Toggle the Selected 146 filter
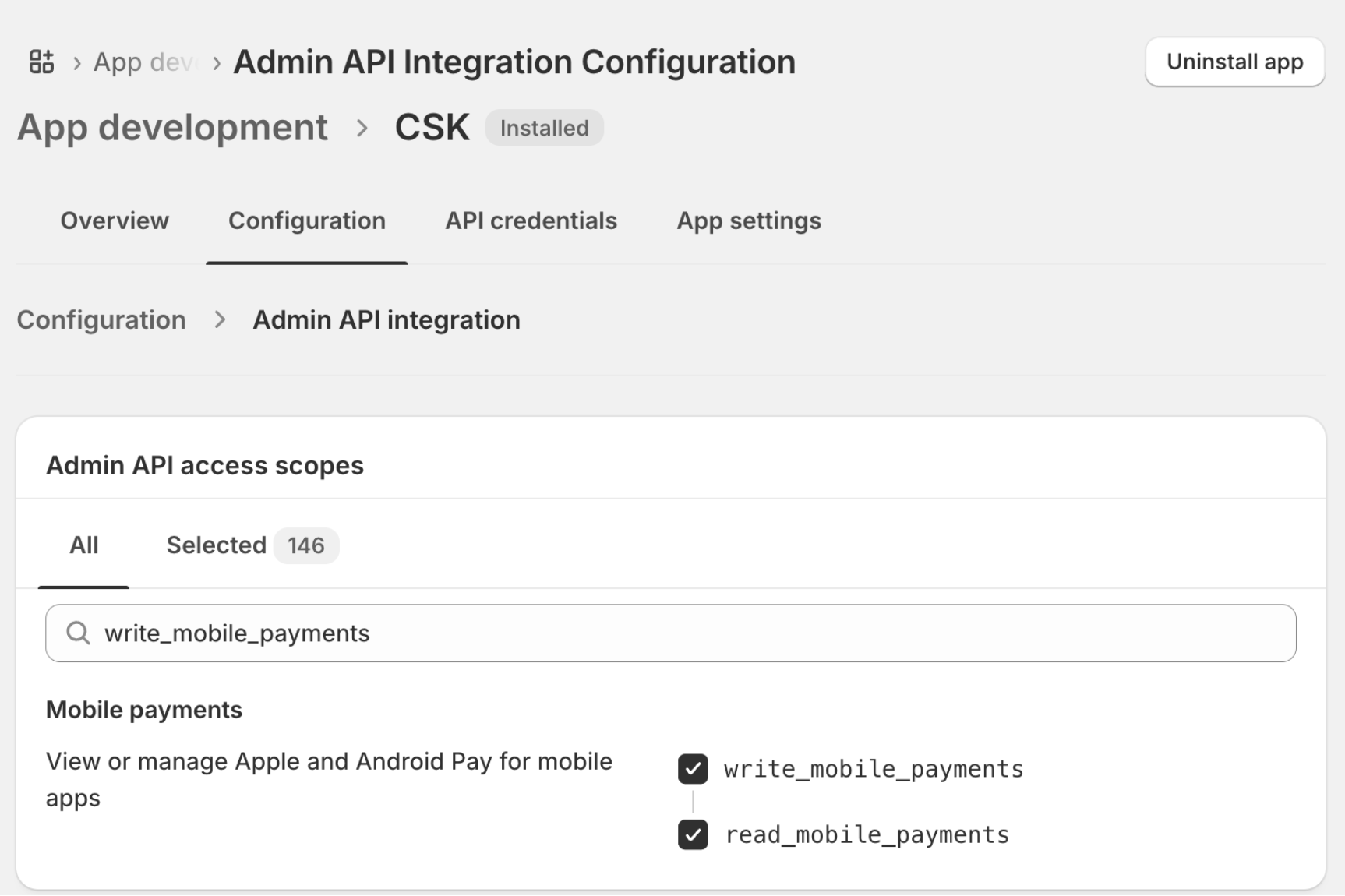The image size is (1345, 896). click(249, 545)
